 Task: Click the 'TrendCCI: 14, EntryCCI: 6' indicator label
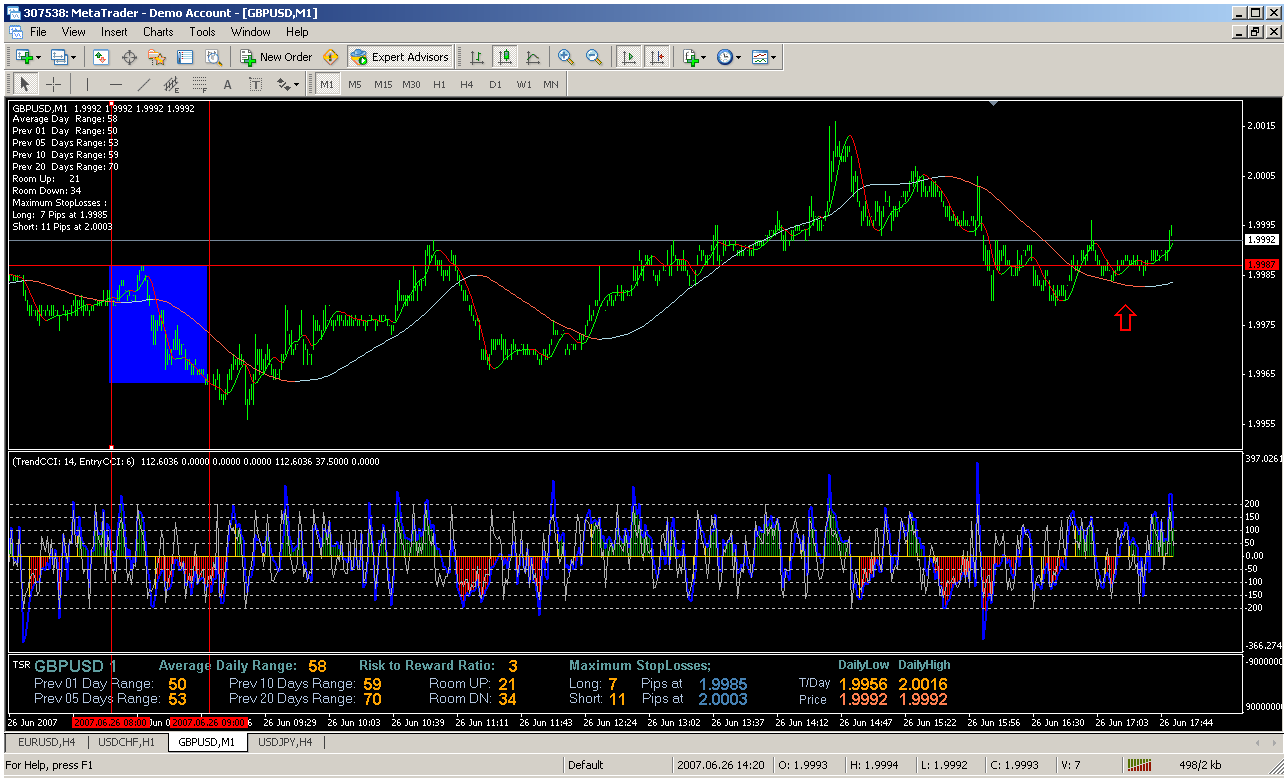(x=75, y=461)
